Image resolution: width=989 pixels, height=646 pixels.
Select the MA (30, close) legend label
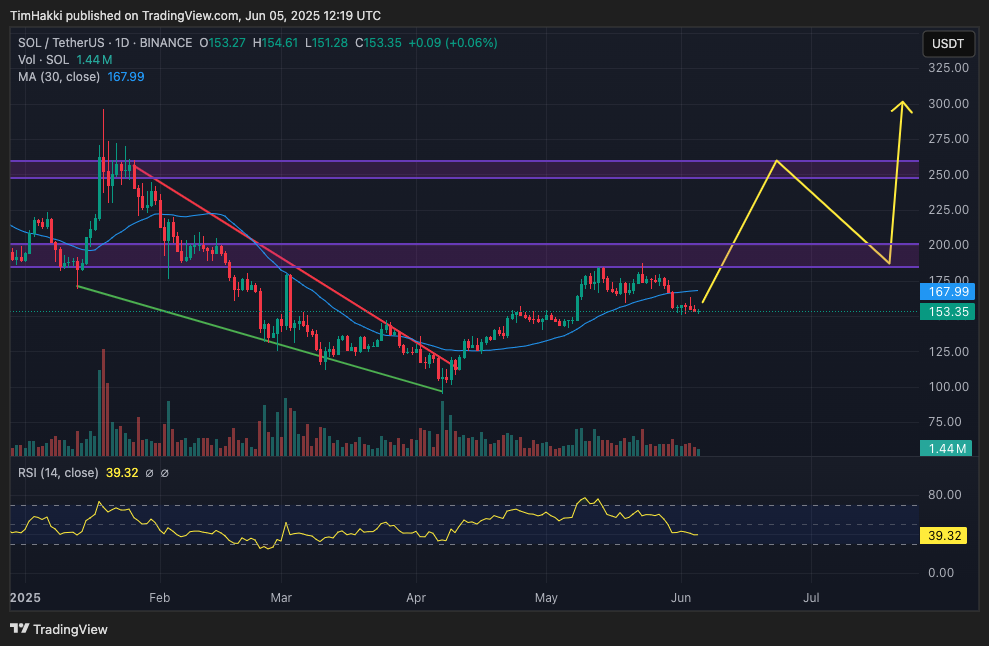59,77
